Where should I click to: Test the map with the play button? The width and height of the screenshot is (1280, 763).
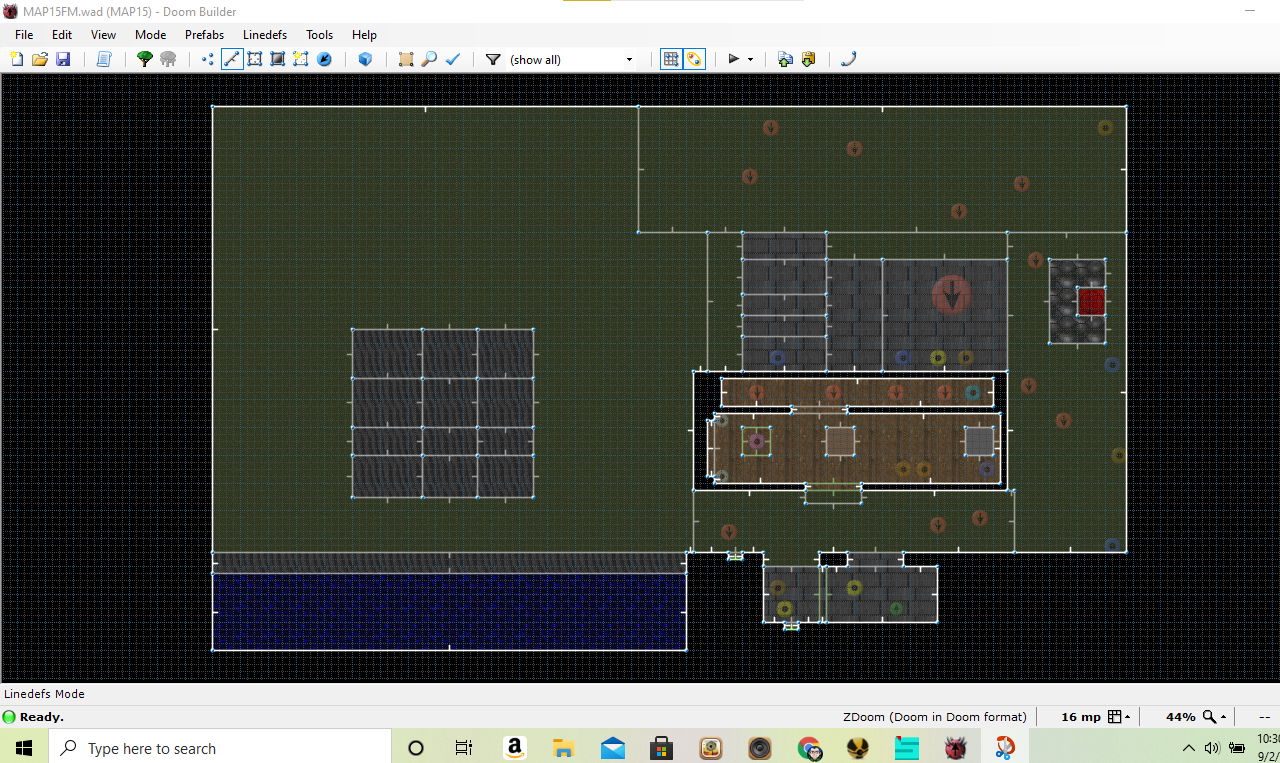(x=733, y=59)
